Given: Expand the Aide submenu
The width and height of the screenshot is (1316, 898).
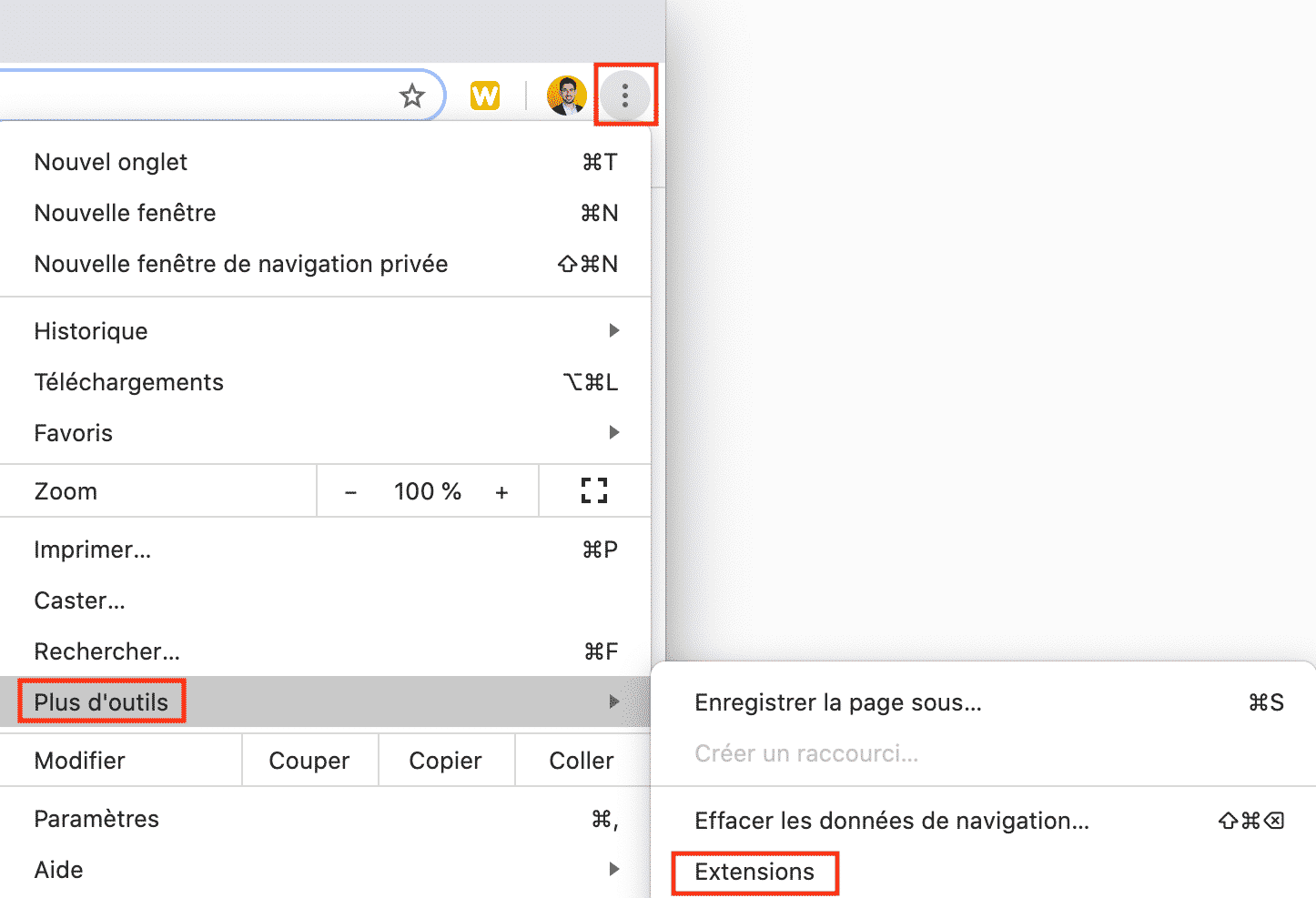Looking at the screenshot, I should point(324,870).
